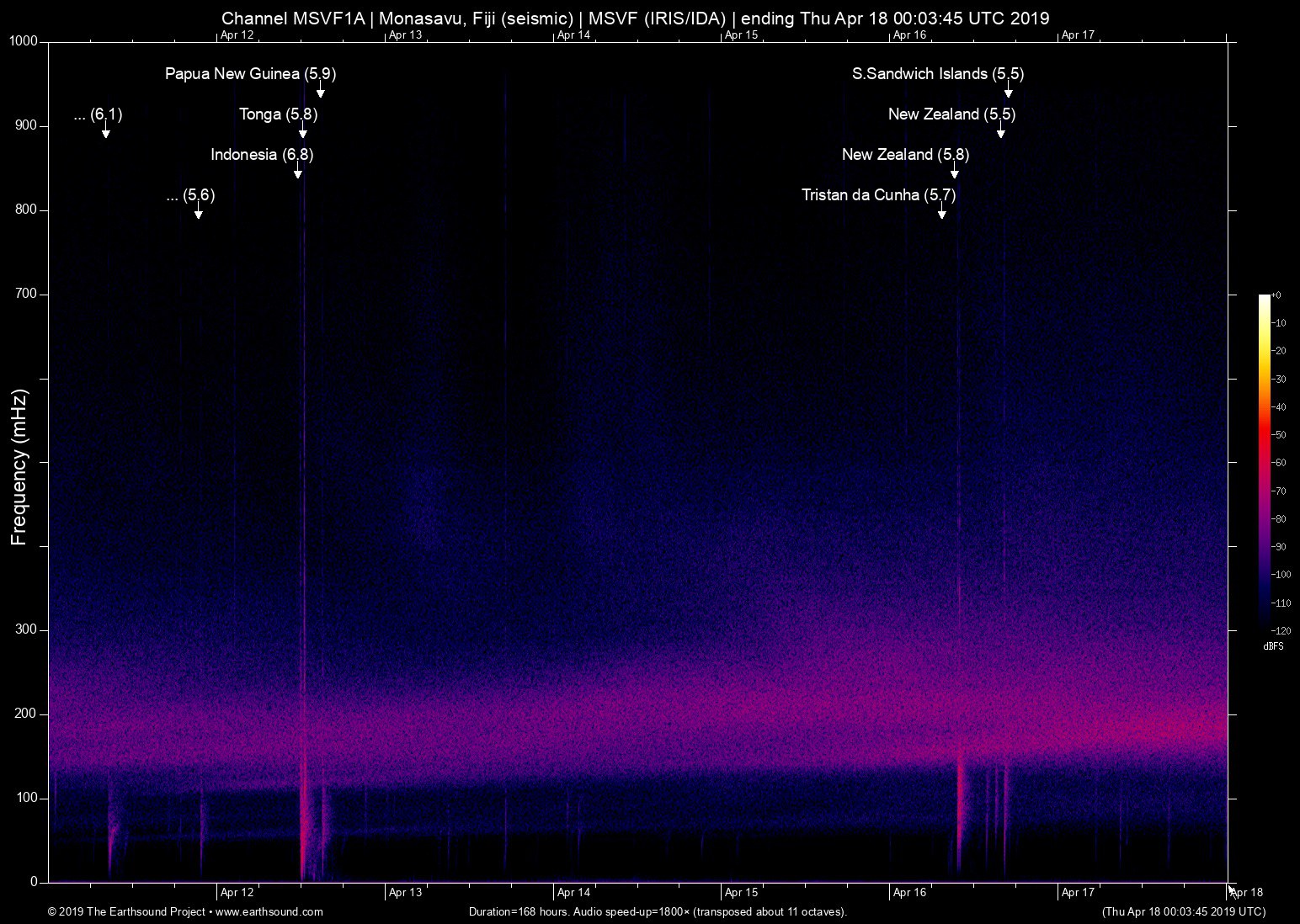Open the www.earthsound.com website link

coord(271,911)
